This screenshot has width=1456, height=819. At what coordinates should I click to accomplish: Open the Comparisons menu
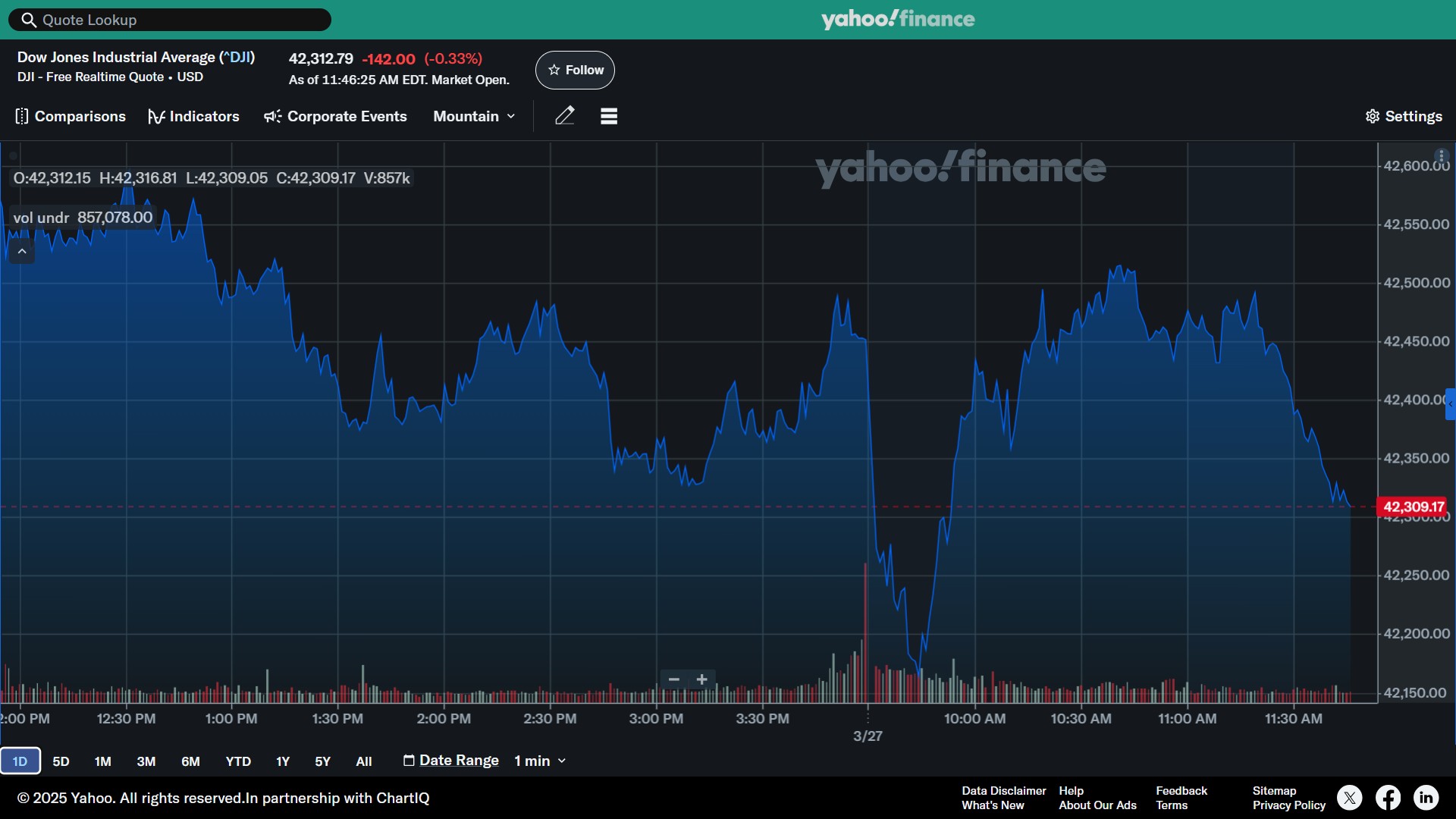point(71,116)
